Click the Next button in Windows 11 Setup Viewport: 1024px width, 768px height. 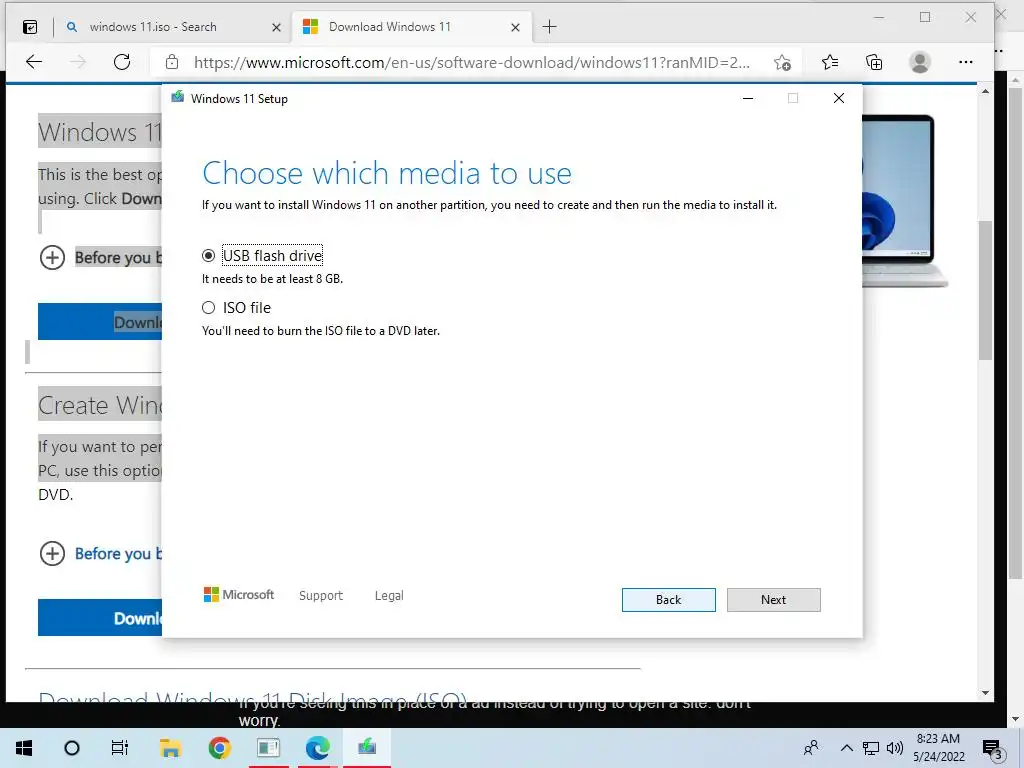[x=773, y=600]
